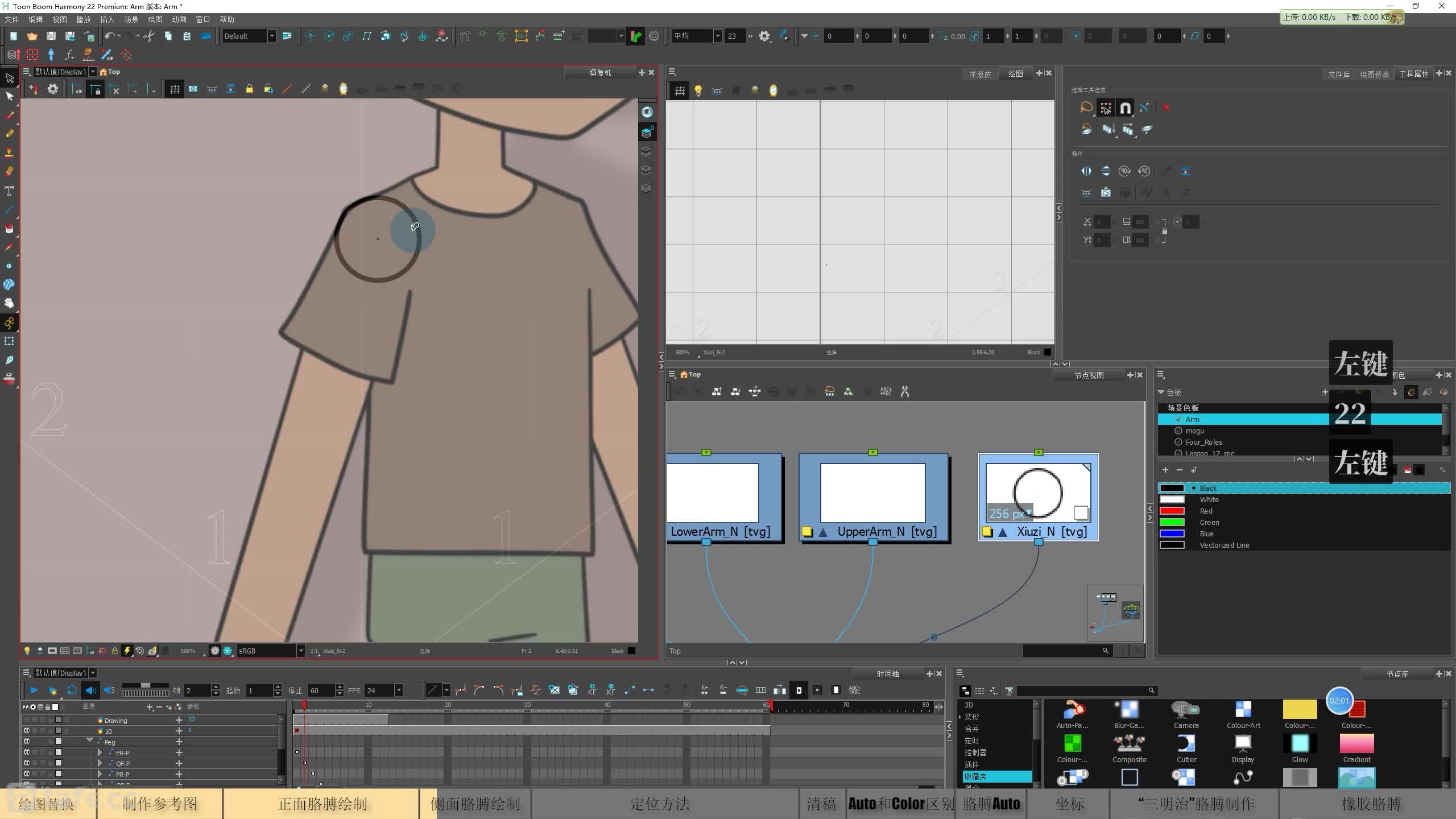Open the 平均 dropdown in top toolbar

(718, 36)
